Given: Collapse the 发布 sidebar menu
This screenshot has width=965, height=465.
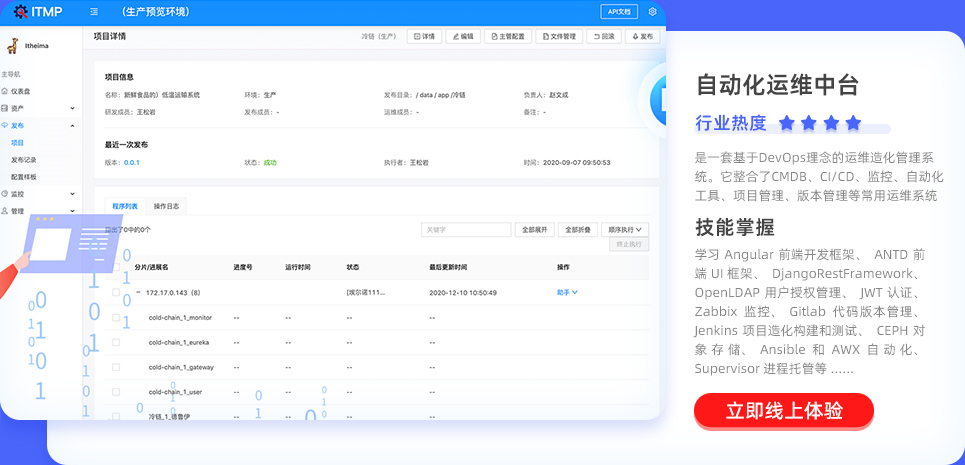Looking at the screenshot, I should (x=38, y=125).
